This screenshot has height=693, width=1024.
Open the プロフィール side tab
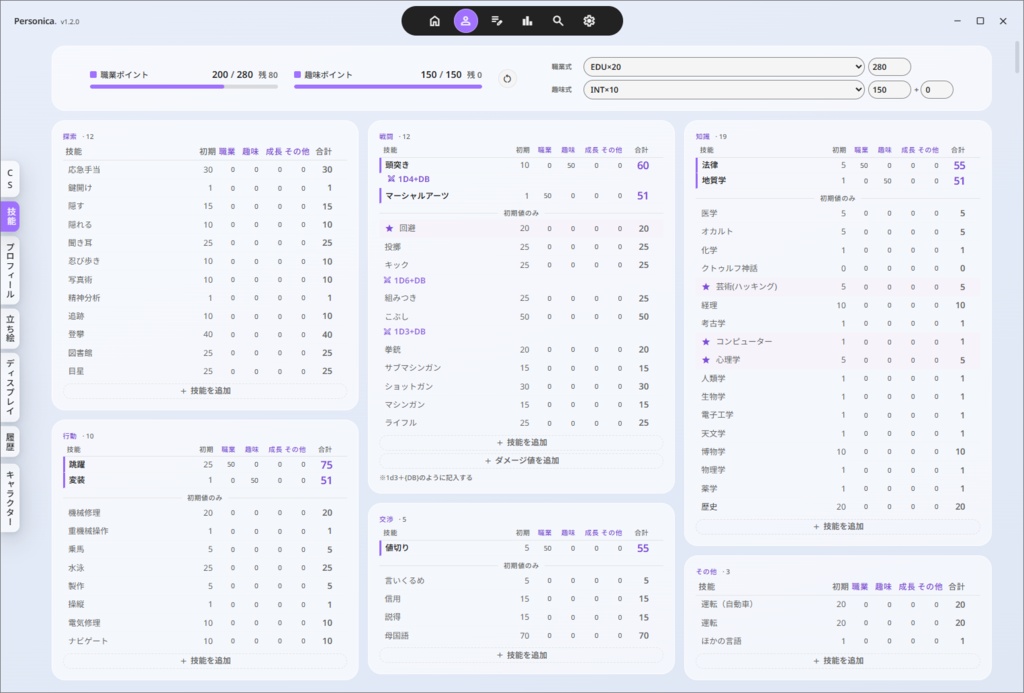click(x=10, y=270)
